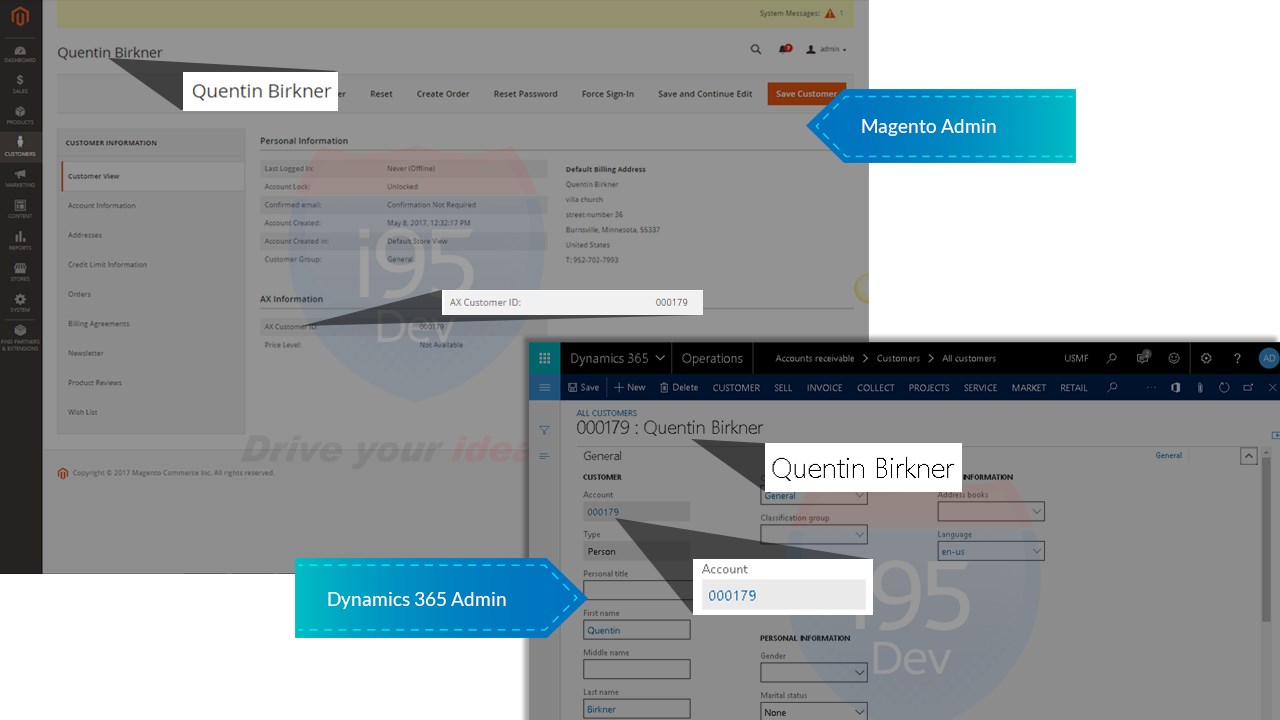Create a new customer with New button
The height and width of the screenshot is (720, 1280).
pyautogui.click(x=630, y=387)
